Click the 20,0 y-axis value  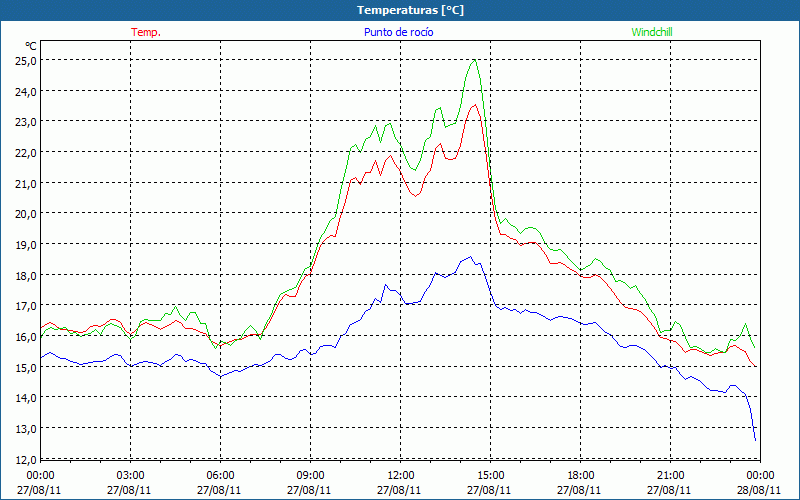pyautogui.click(x=25, y=214)
